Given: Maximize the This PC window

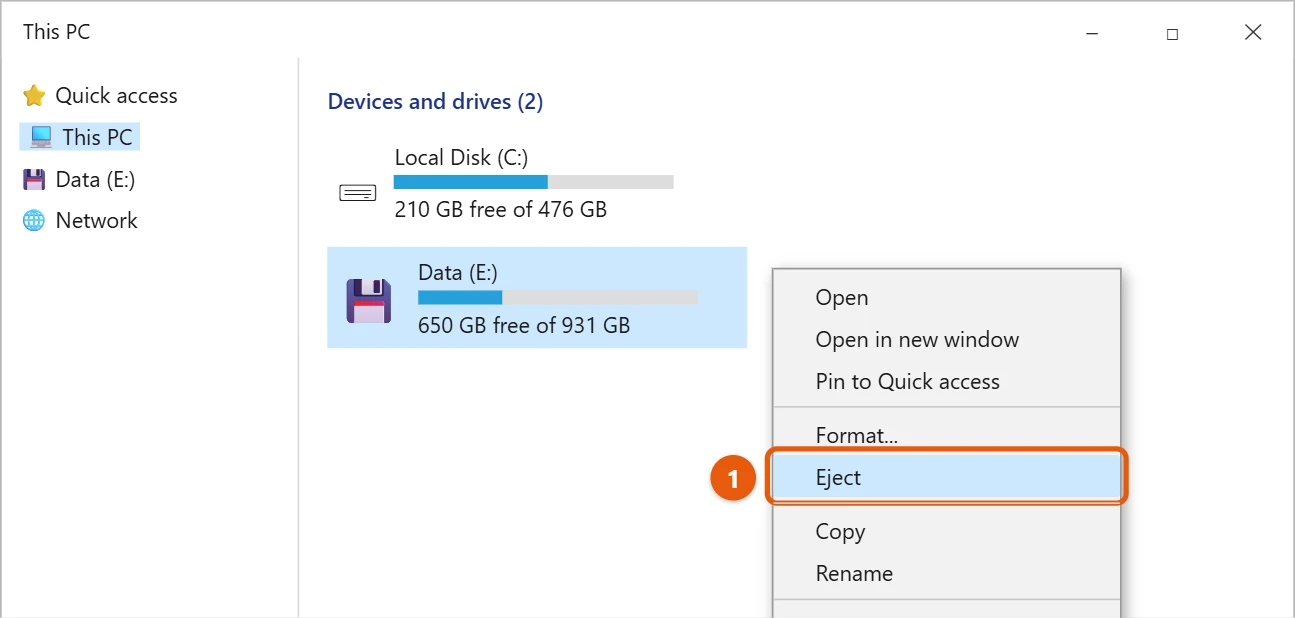Looking at the screenshot, I should 1172,33.
